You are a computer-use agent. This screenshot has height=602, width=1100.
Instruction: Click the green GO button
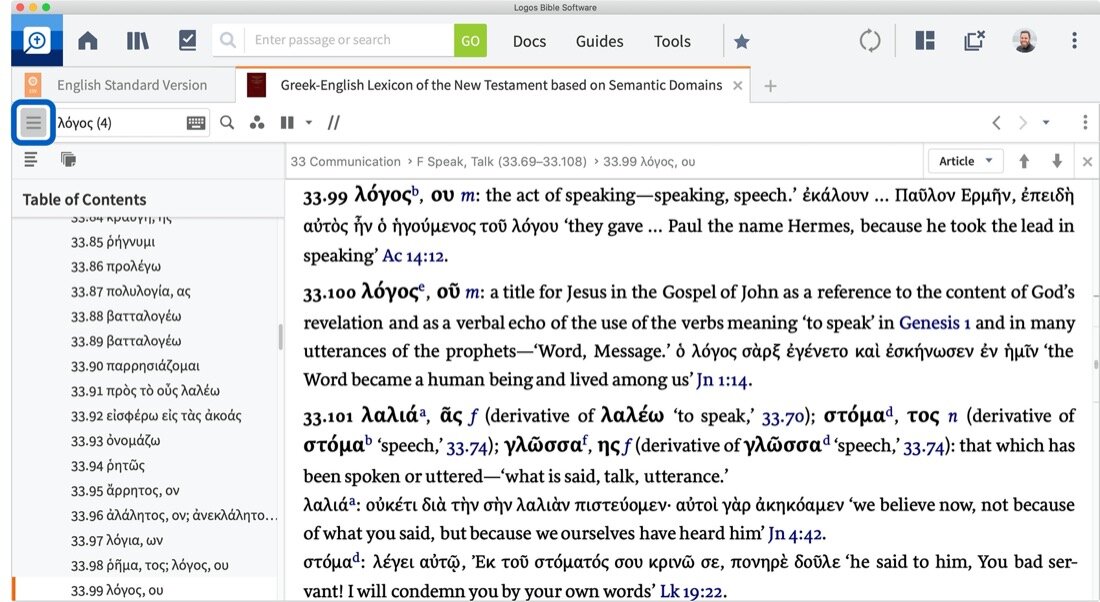click(470, 41)
